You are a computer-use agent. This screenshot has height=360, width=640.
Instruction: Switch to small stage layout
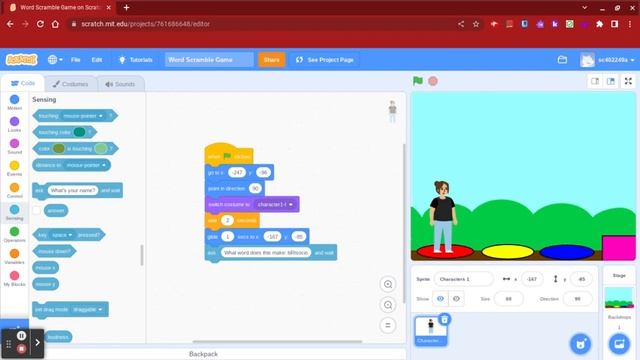595,81
